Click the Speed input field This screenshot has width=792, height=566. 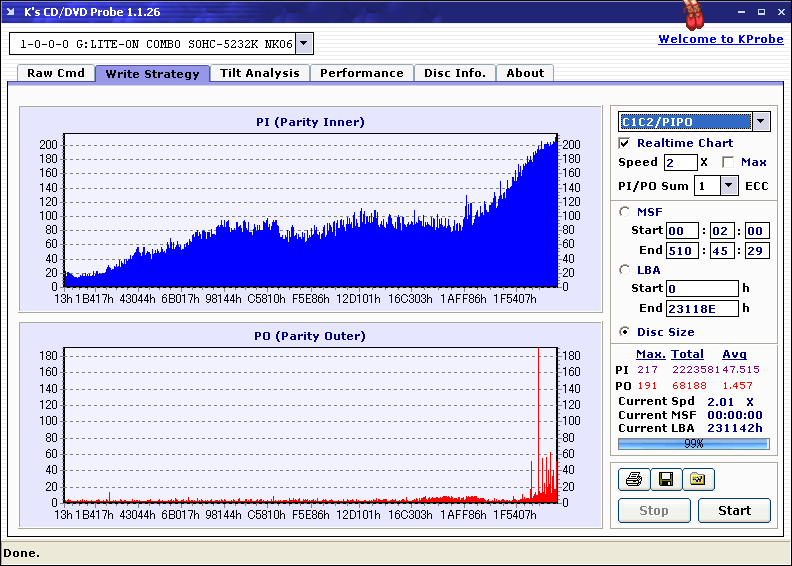[680, 162]
